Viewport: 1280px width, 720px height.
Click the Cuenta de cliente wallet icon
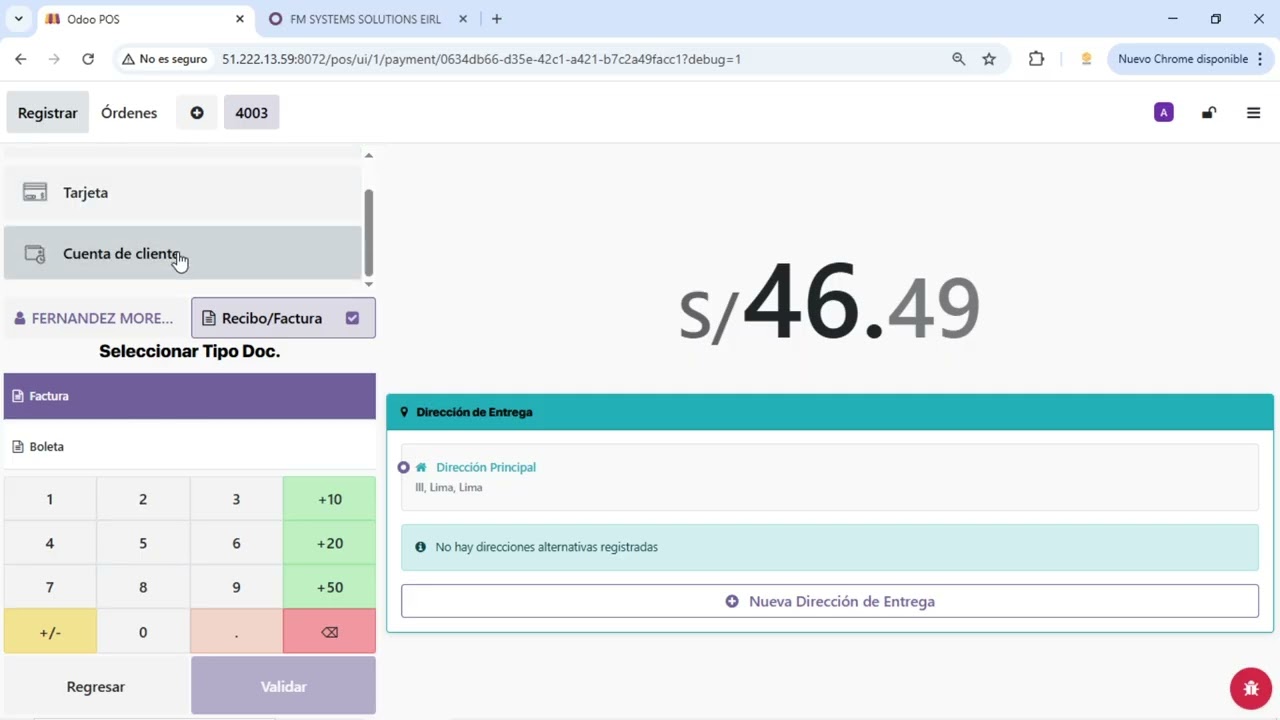pyautogui.click(x=35, y=254)
